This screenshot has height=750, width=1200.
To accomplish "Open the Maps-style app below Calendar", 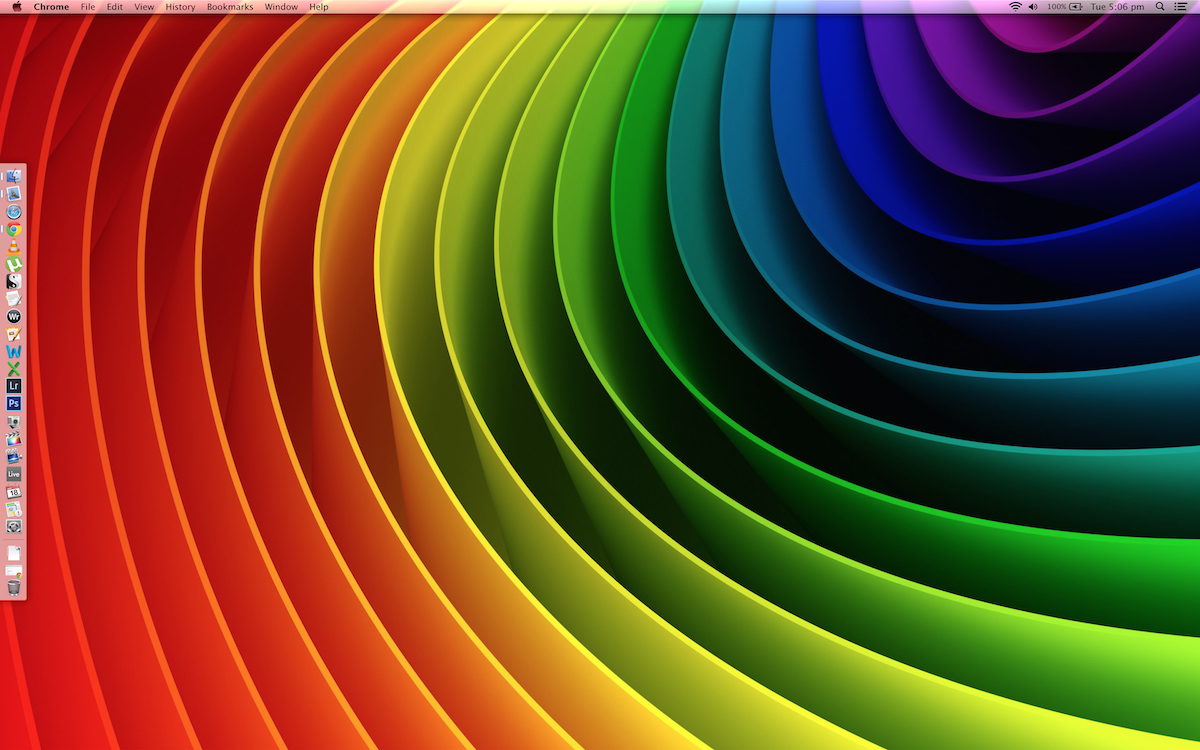I will click(x=14, y=509).
